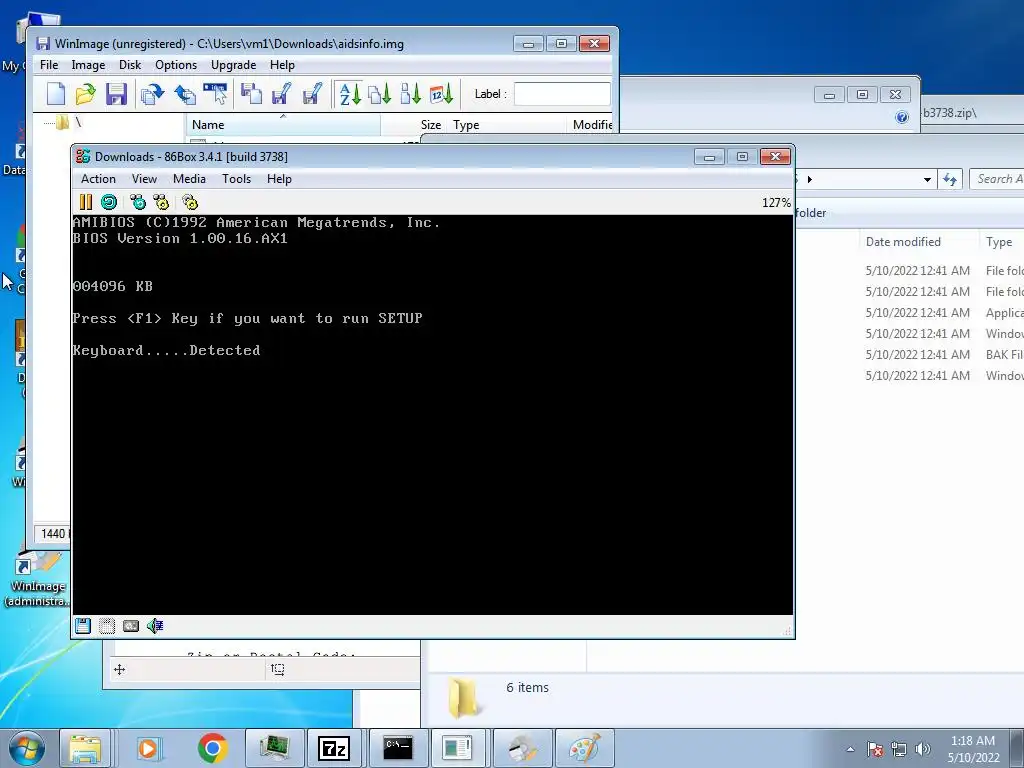Click the move cross icon in the bottom status bar
The height and width of the screenshot is (768, 1024).
pyautogui.click(x=120, y=669)
